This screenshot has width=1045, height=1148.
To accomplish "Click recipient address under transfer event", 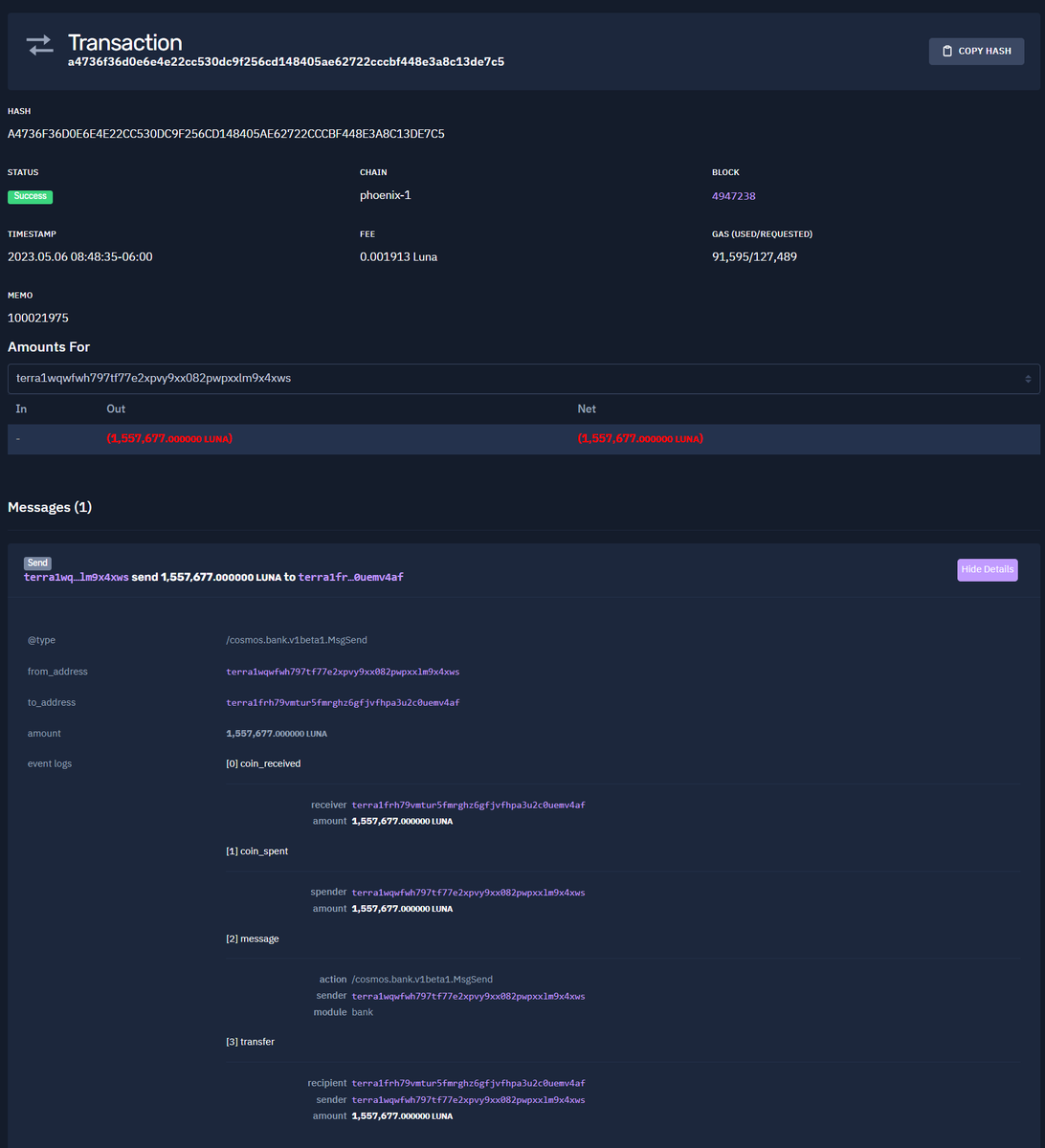I will (x=469, y=1084).
